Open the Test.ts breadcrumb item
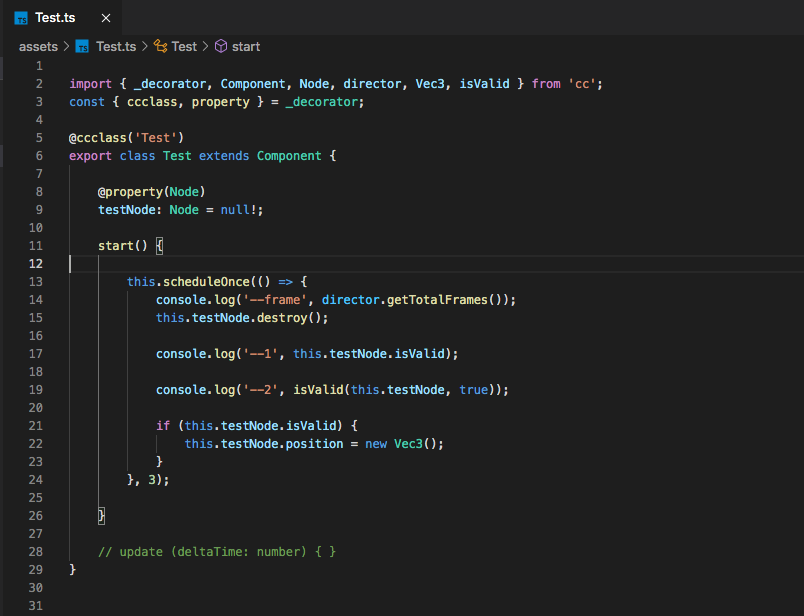804x616 pixels. (x=116, y=47)
